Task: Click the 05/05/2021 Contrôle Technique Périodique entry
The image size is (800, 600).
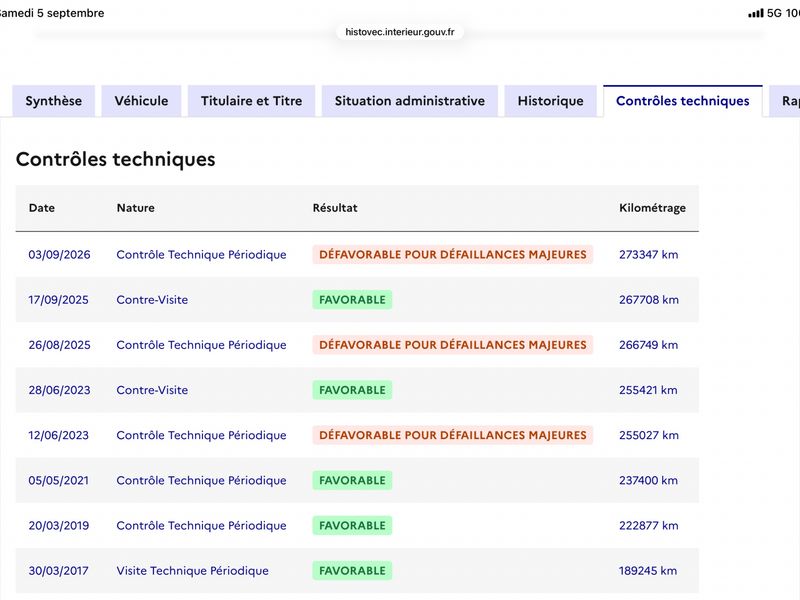Action: pyautogui.click(x=202, y=480)
